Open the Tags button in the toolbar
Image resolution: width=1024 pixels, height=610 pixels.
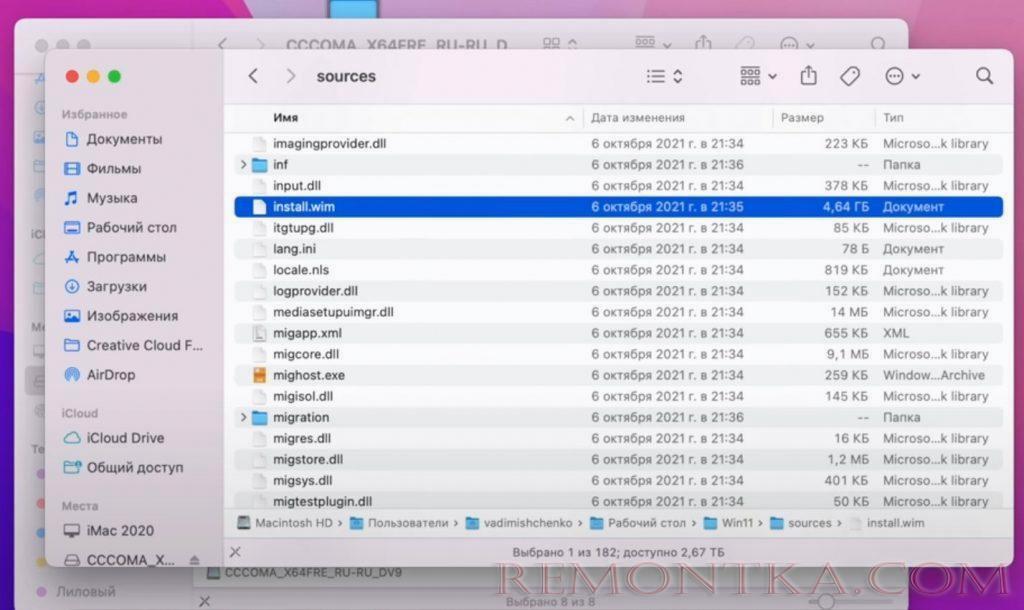850,76
